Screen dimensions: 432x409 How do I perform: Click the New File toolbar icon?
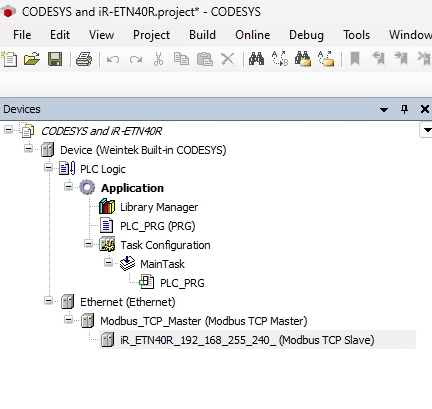click(9, 59)
